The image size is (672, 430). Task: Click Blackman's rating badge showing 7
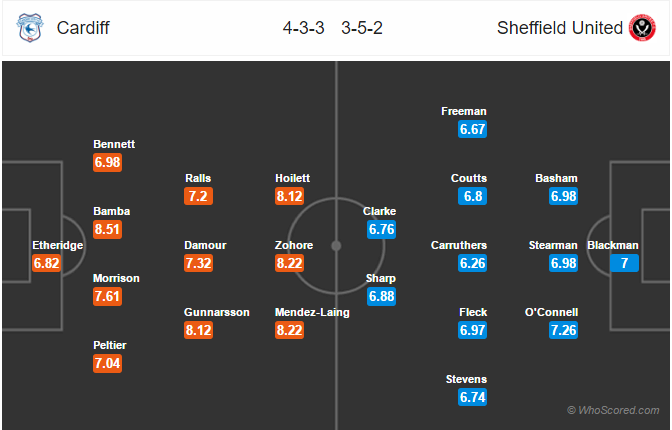(624, 263)
